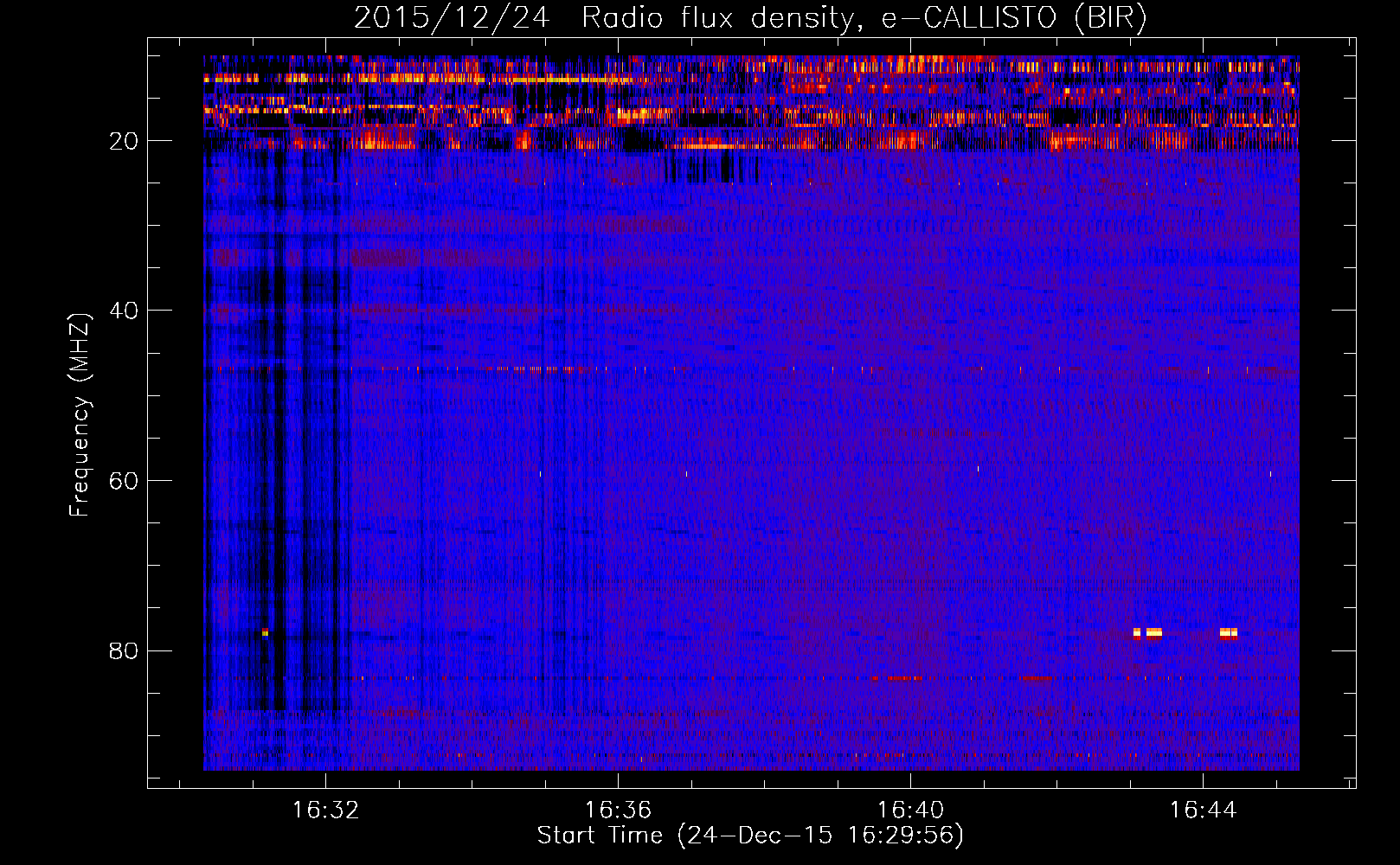The width and height of the screenshot is (1400, 865).
Task: Select the 16:36 time tick label
Action: 618,810
